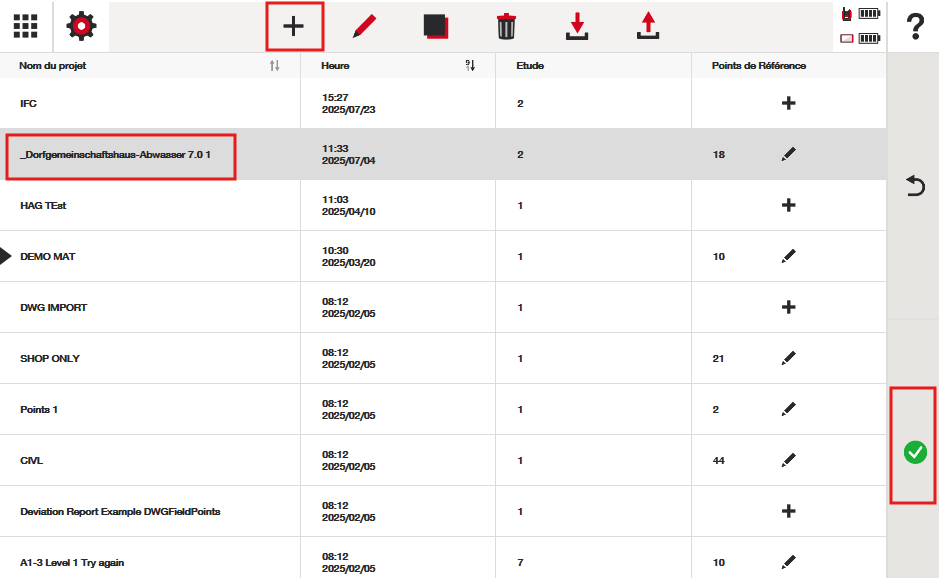Open the apps grid menu
Screen dimensions: 939x578
point(26,26)
